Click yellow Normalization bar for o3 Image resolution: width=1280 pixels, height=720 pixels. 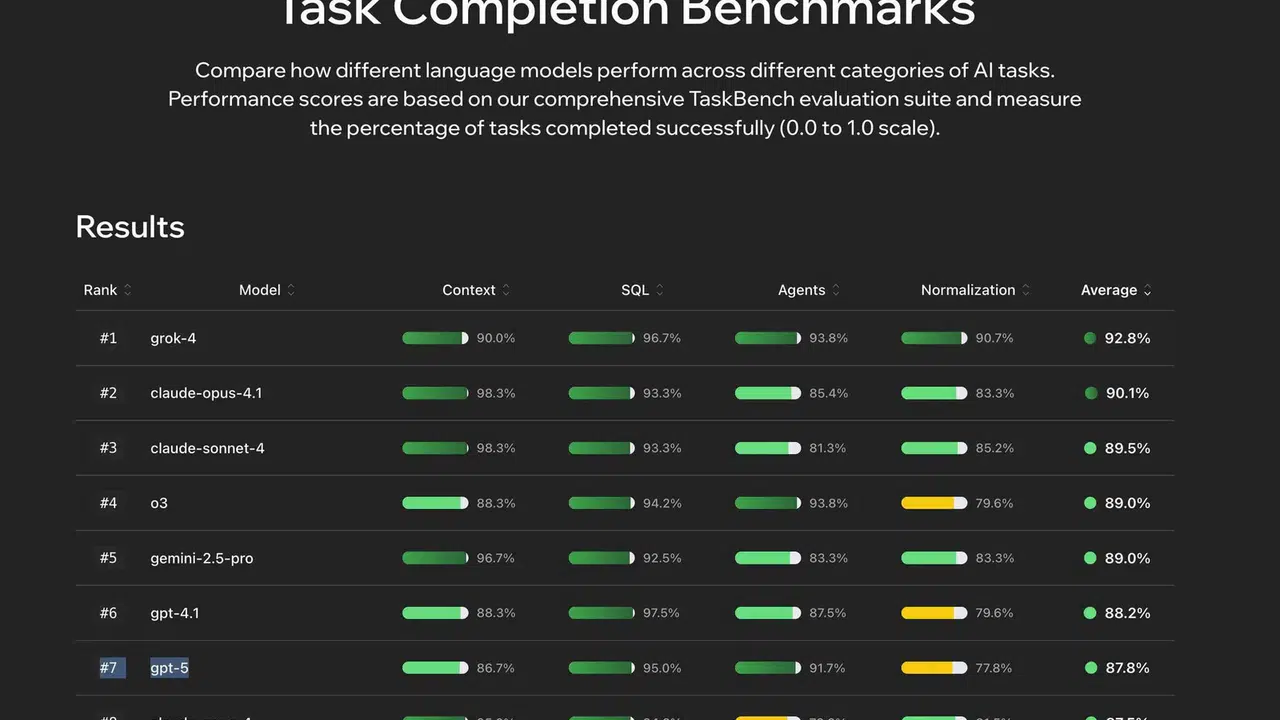coord(934,503)
